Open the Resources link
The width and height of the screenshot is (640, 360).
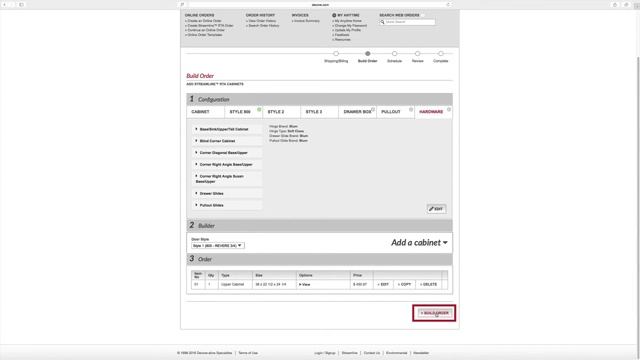pyautogui.click(x=342, y=40)
